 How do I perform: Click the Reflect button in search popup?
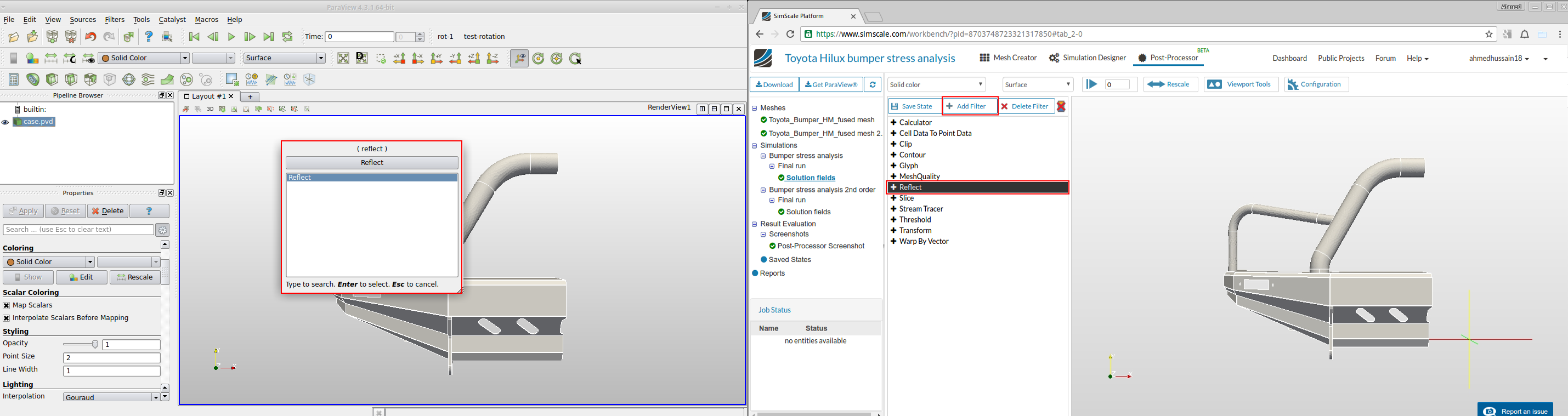tap(372, 163)
